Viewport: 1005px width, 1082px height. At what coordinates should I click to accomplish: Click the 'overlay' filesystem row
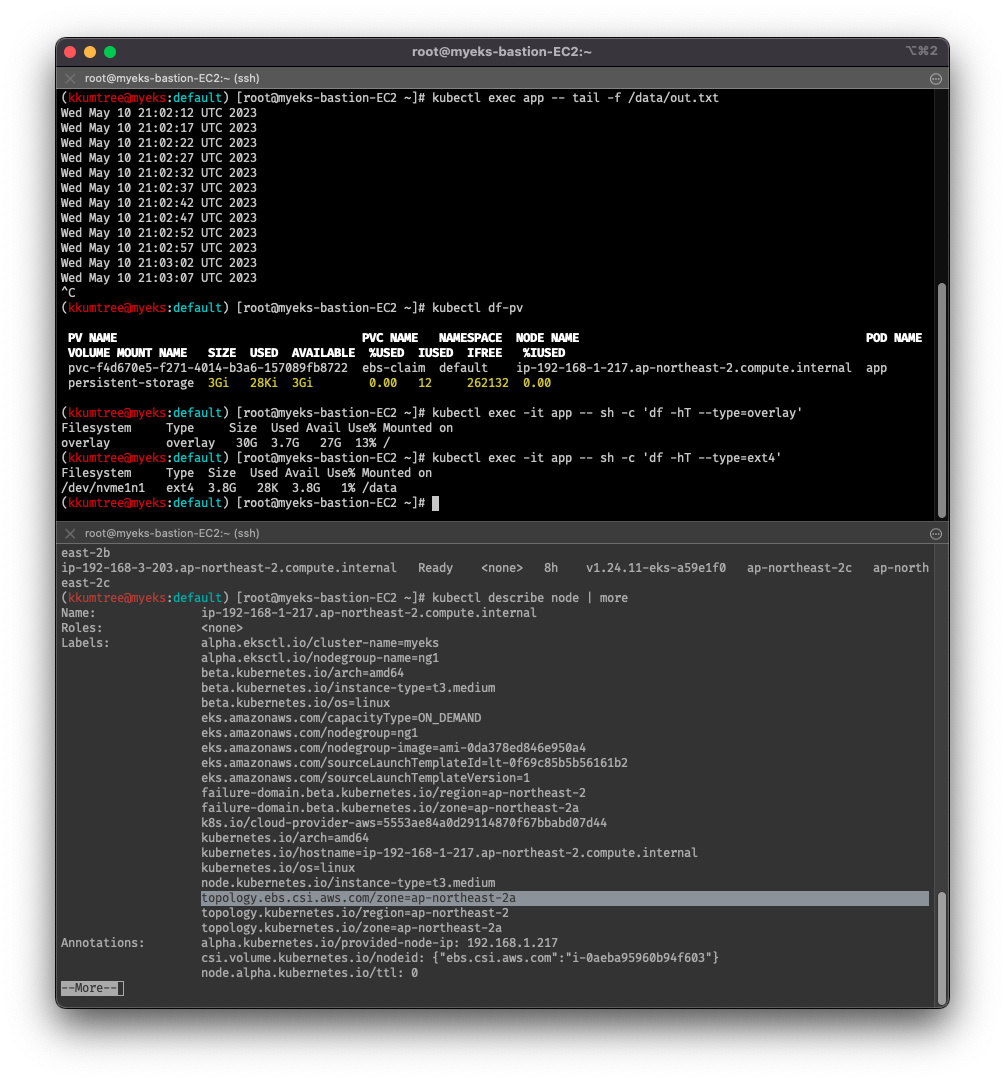(225, 443)
